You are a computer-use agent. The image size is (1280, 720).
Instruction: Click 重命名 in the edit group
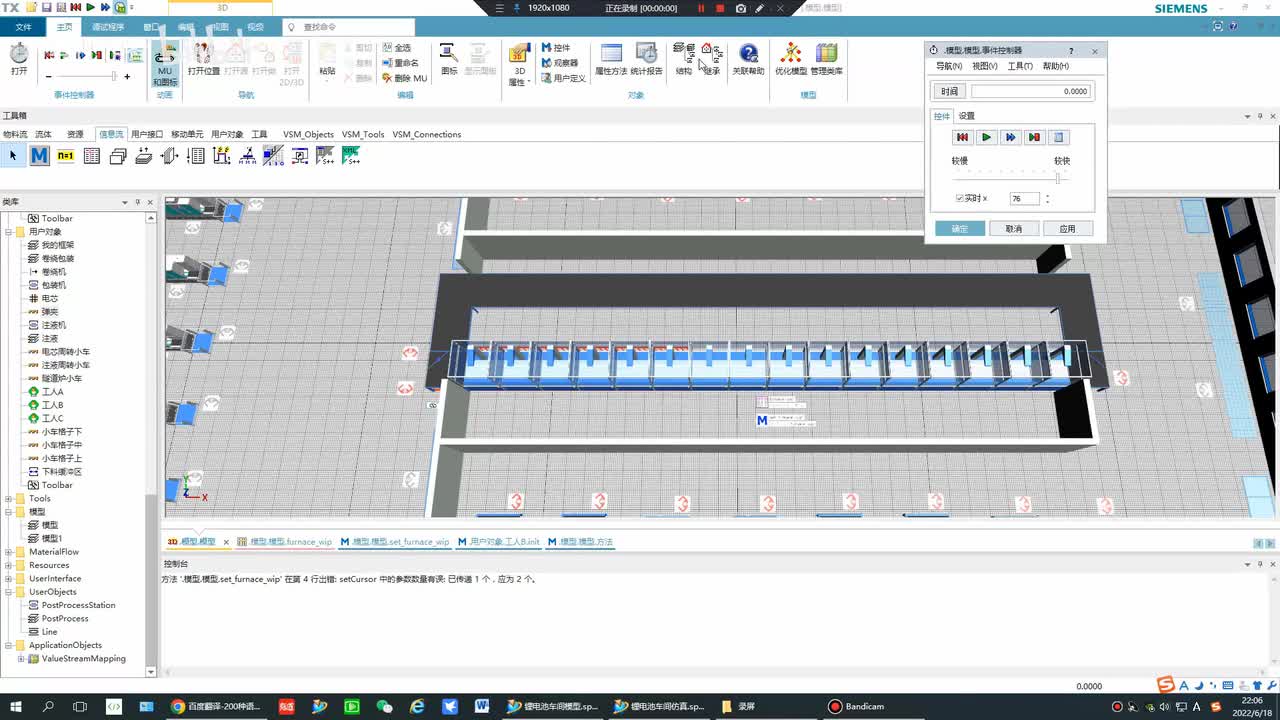(400, 63)
